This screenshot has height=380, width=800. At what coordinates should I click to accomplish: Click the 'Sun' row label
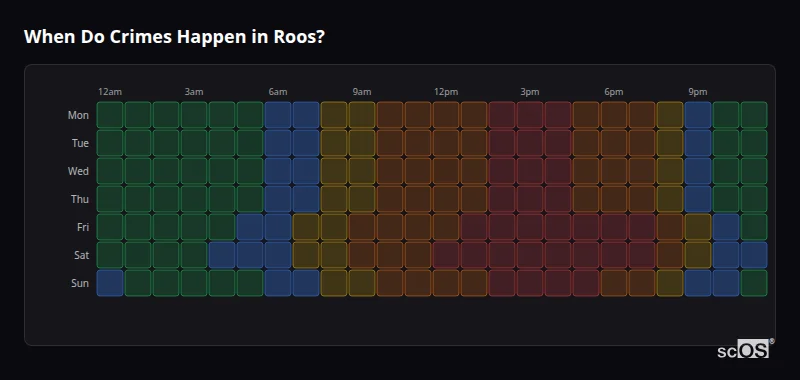tap(80, 284)
